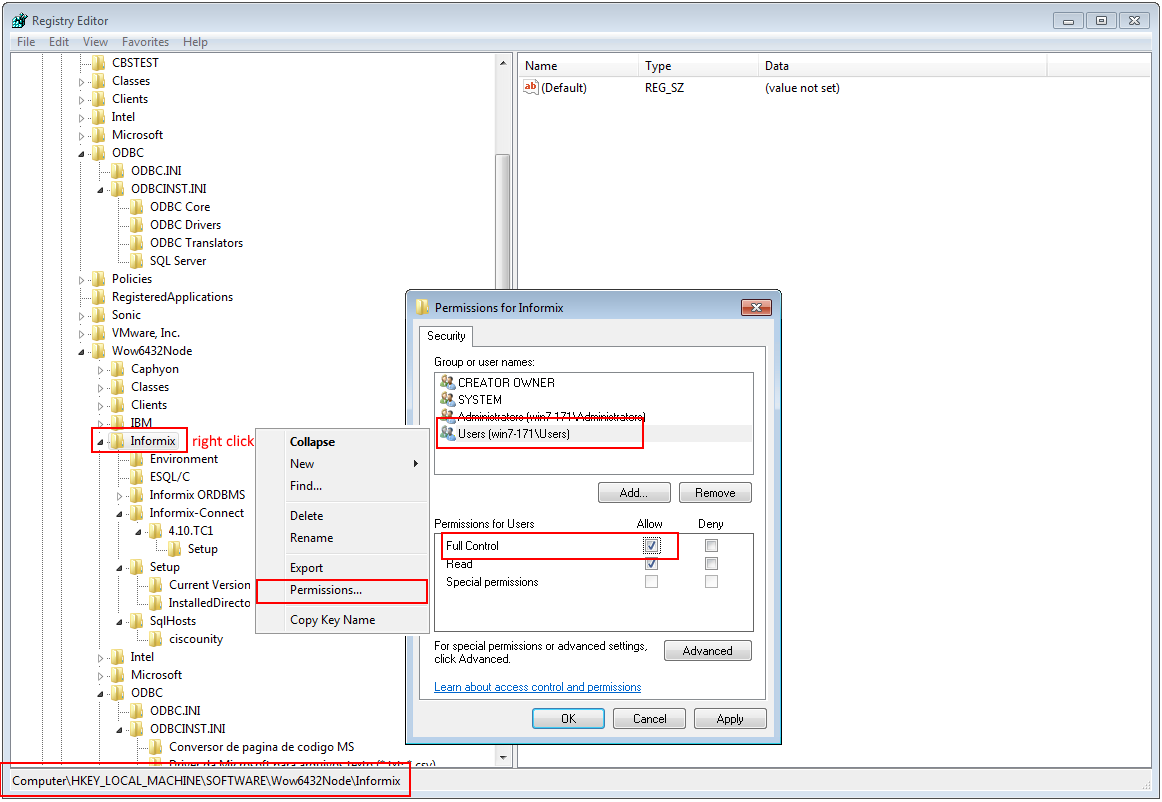Click the Environment folder icon
The width and height of the screenshot is (1162, 802).
click(x=137, y=459)
